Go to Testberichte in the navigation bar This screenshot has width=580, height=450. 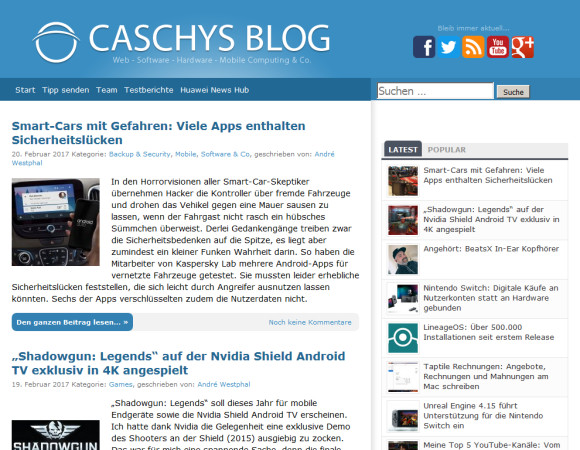coord(149,90)
